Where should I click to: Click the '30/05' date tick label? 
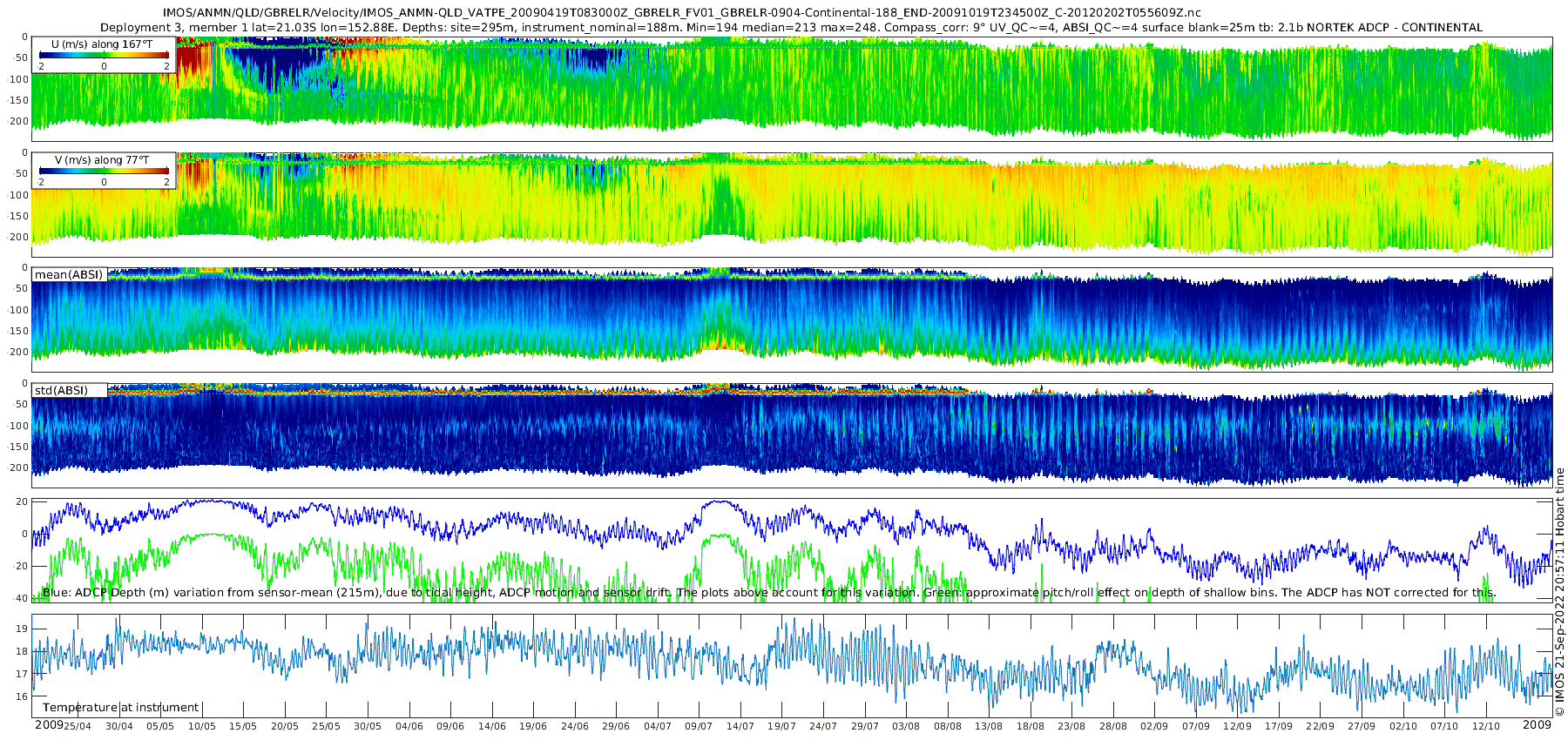point(368,726)
